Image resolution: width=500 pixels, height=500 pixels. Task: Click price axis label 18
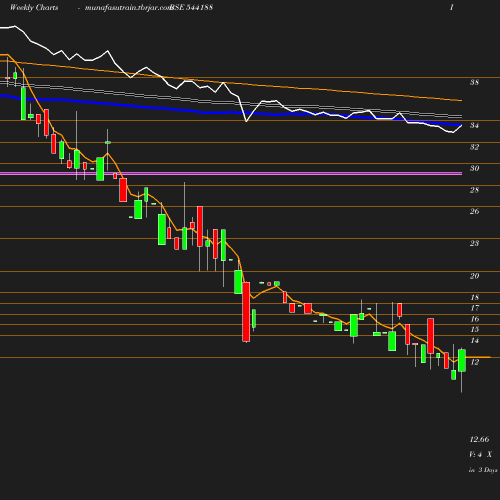click(x=474, y=297)
